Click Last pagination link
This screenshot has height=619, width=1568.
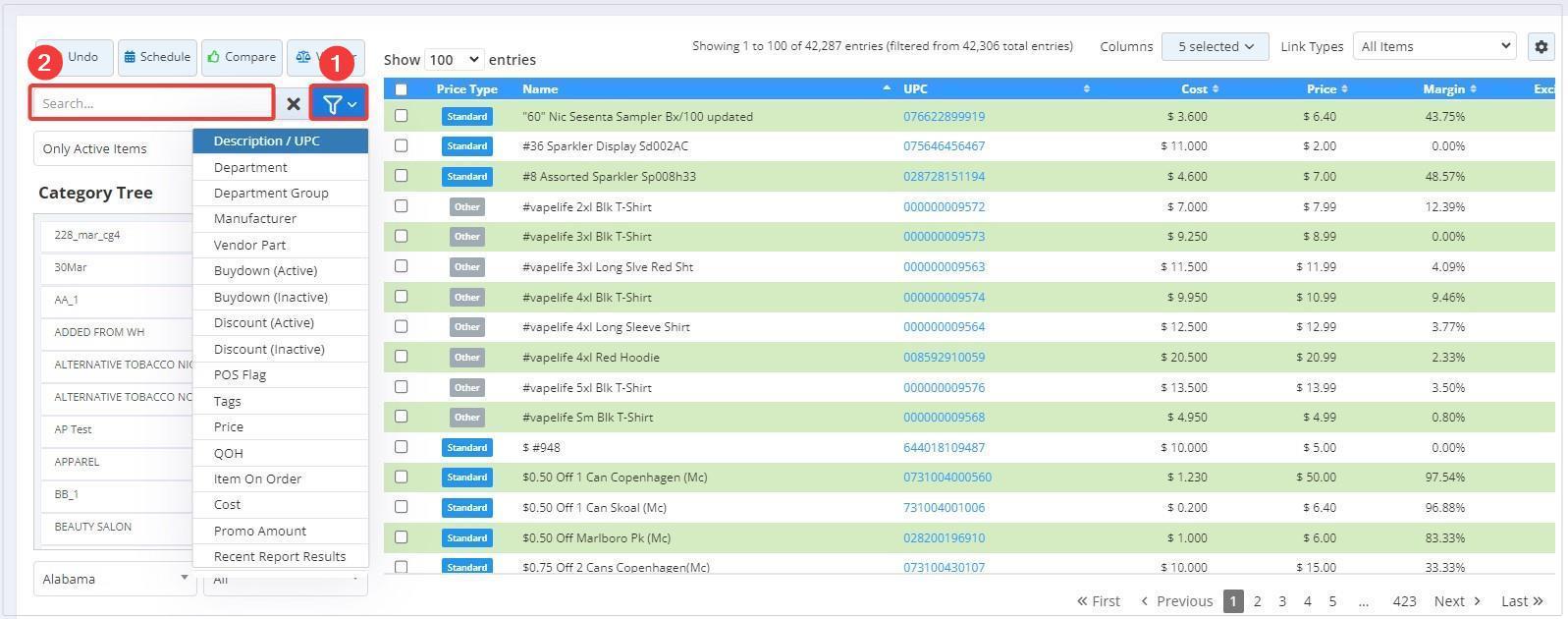point(1522,601)
